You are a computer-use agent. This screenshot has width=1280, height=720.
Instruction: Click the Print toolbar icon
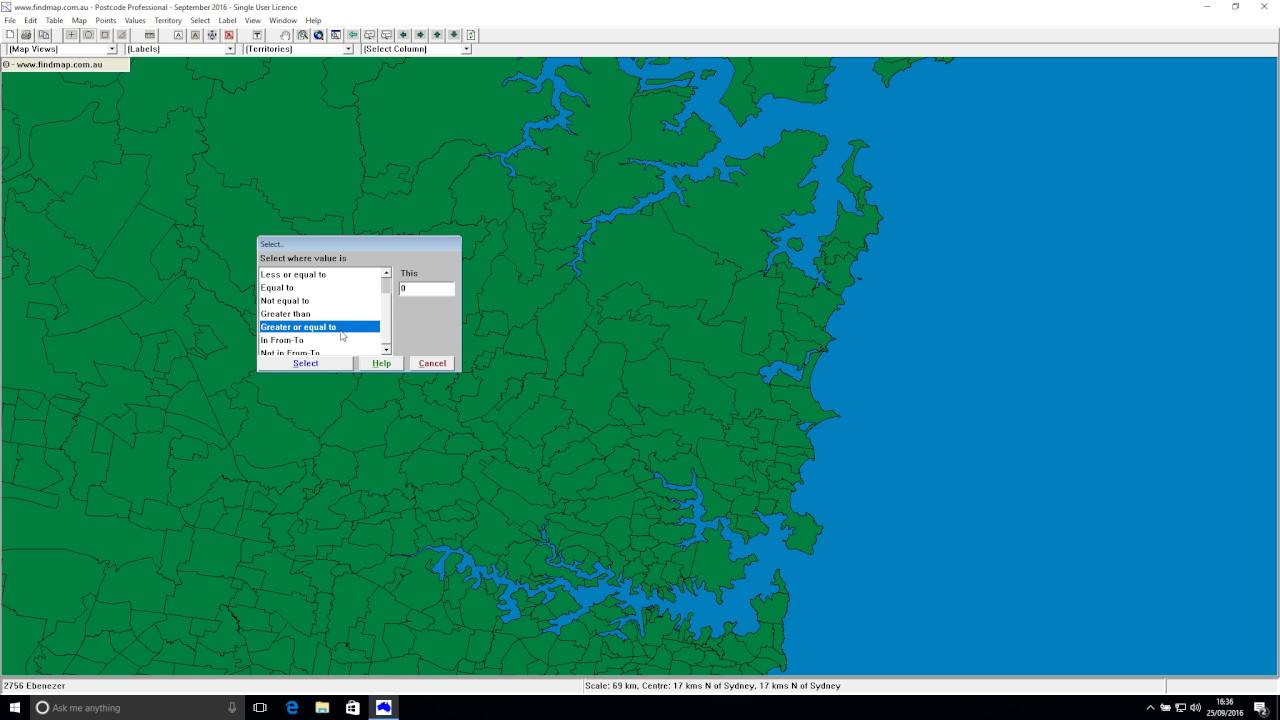click(26, 35)
